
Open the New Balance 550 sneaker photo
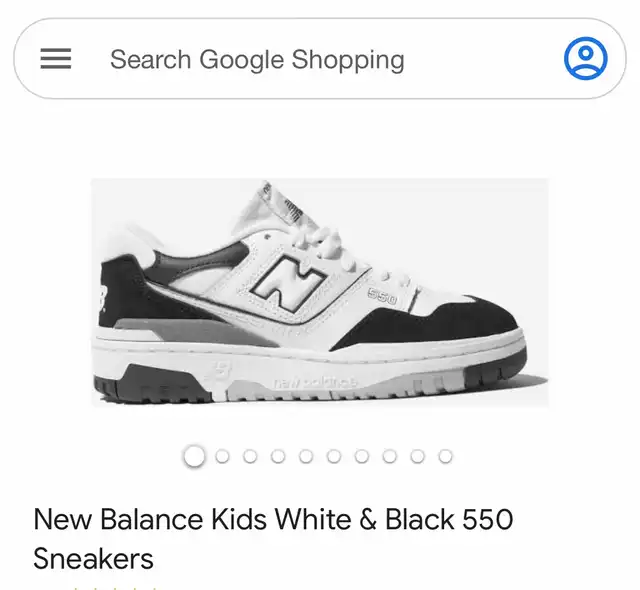[320, 292]
